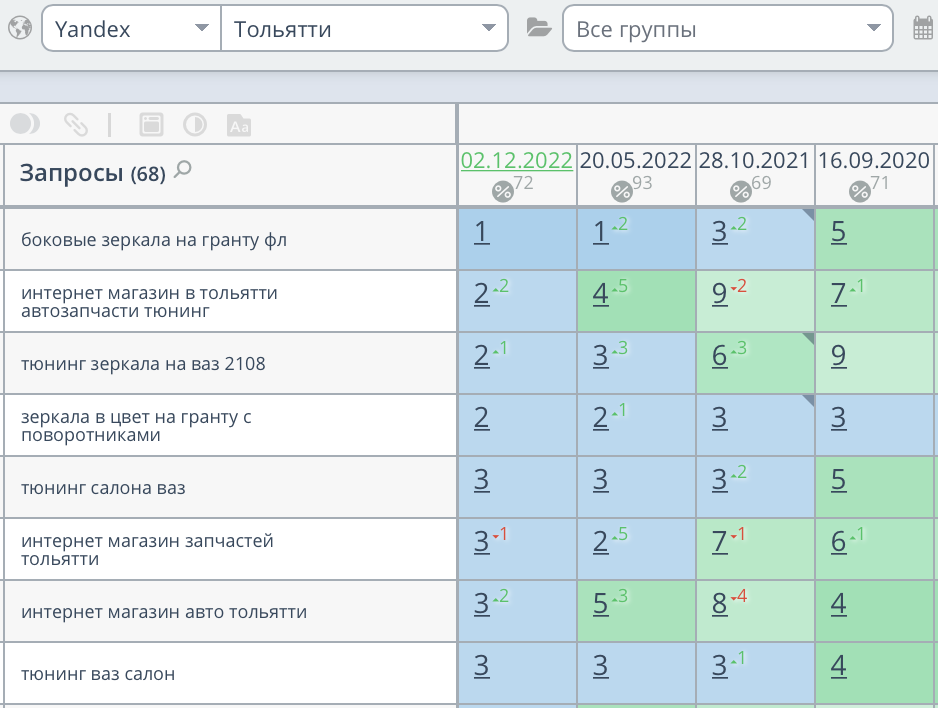Click the percent icon under 20.05.2022
938x708 pixels.
[x=622, y=191]
